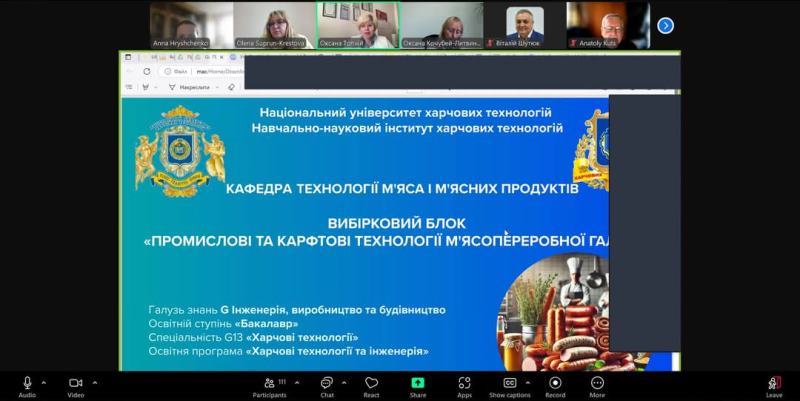Open the Накреслити dropdown arrow
800x401 pixels.
point(217,88)
